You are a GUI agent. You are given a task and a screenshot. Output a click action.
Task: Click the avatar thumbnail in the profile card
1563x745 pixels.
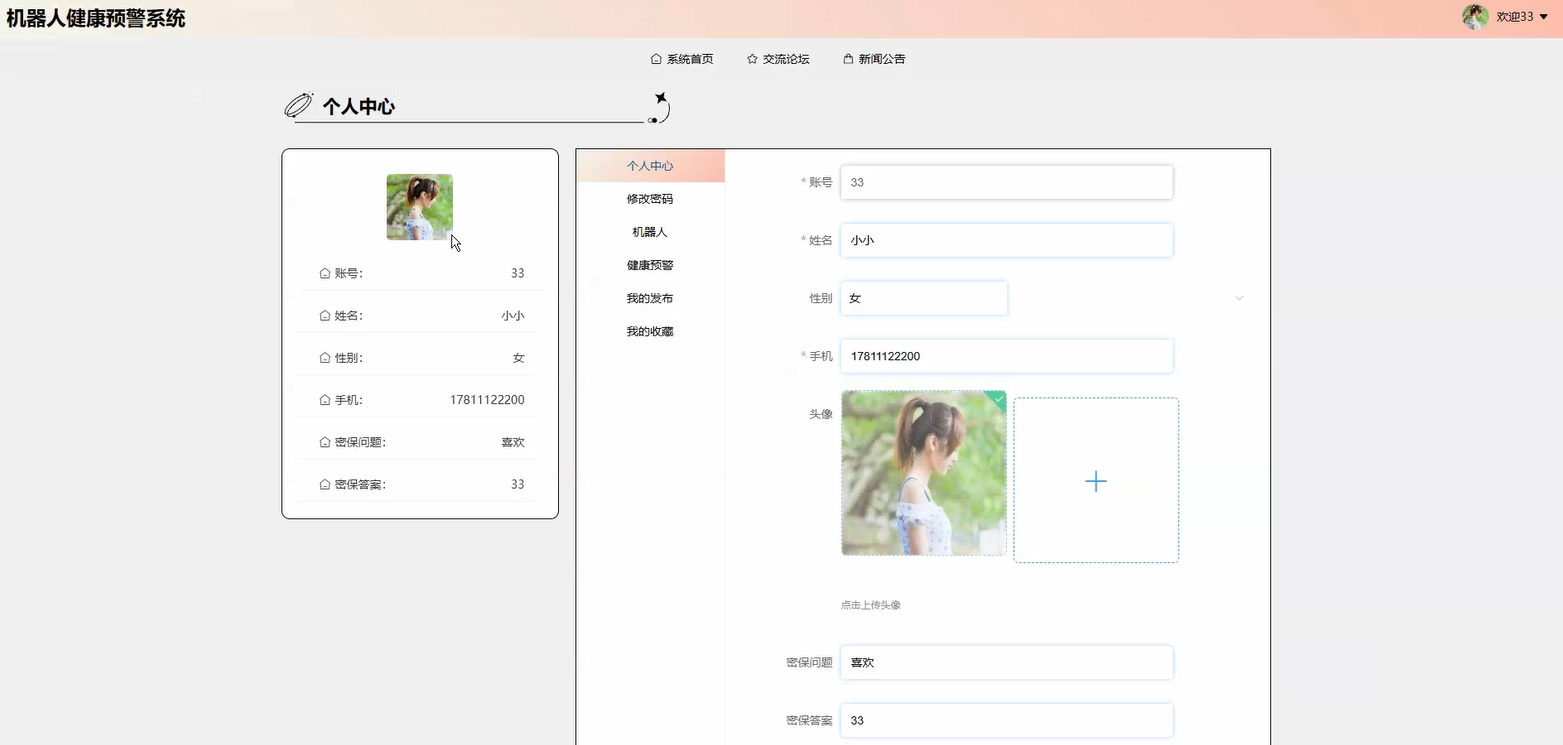tap(419, 206)
